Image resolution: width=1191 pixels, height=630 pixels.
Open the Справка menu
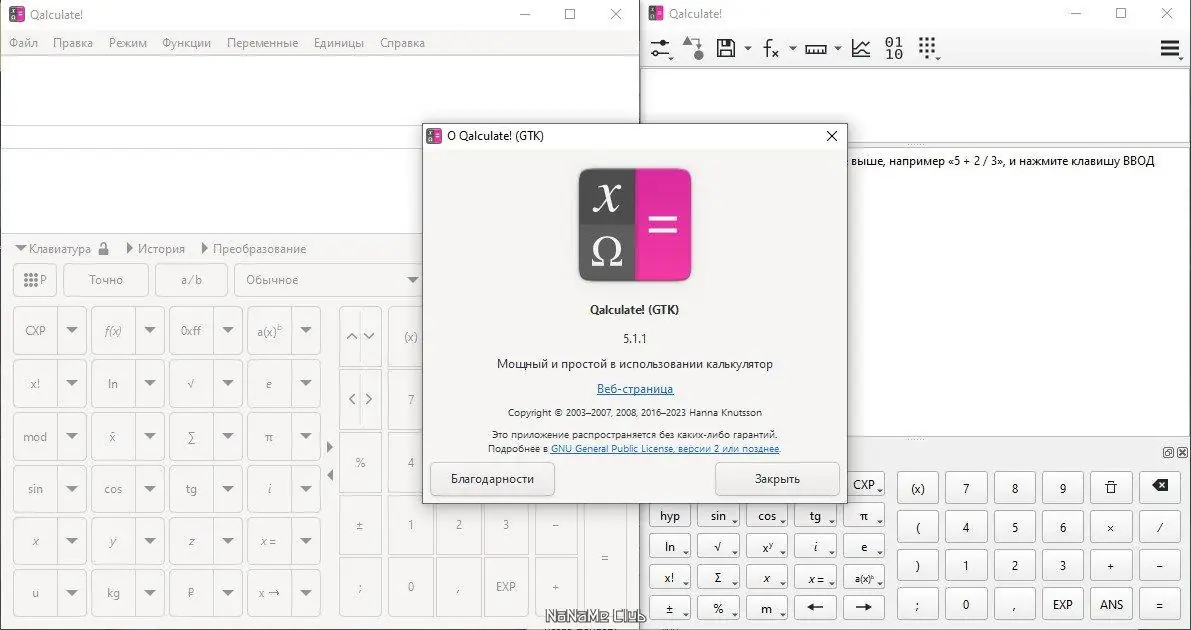click(402, 43)
